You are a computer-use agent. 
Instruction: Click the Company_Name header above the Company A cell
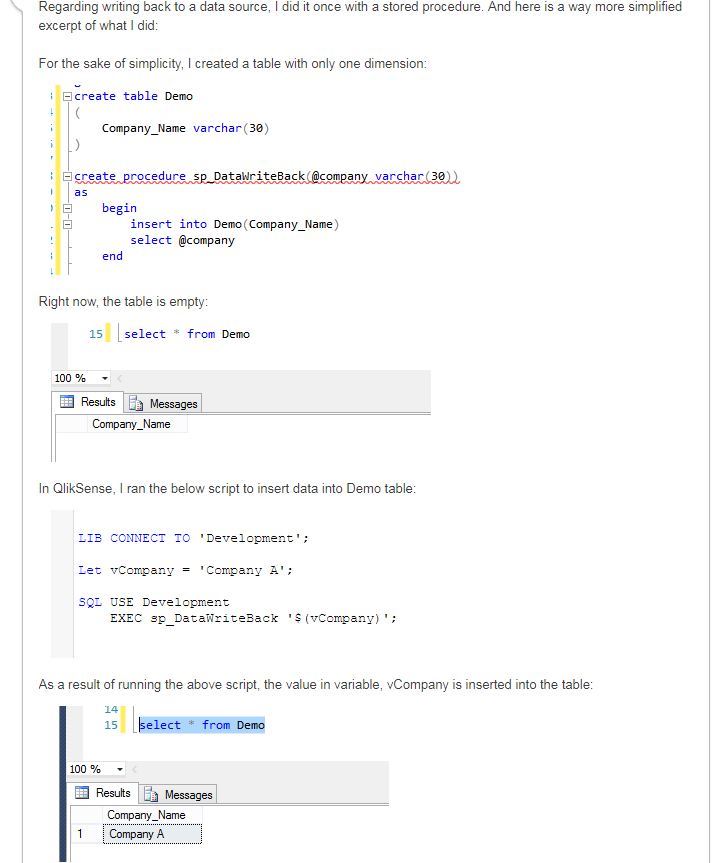tap(152, 815)
